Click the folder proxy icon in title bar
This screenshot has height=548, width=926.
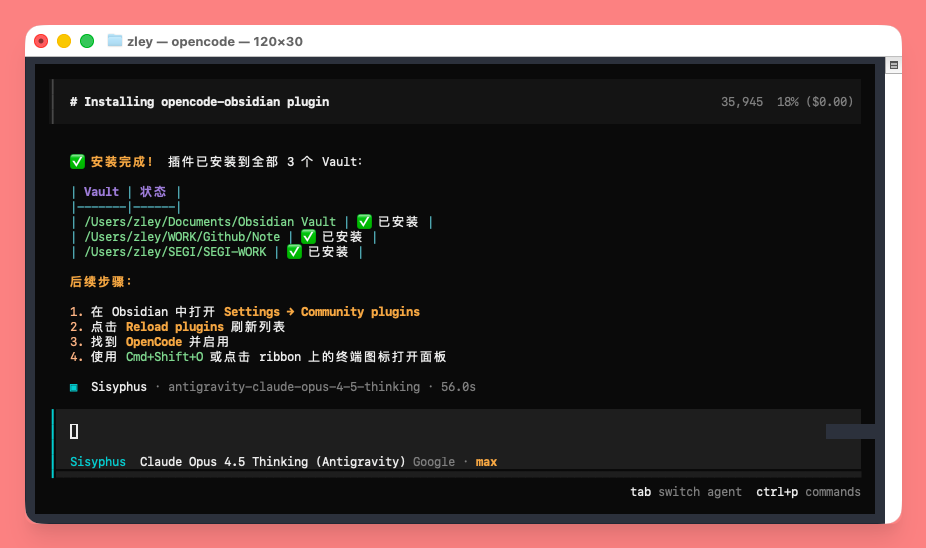click(x=115, y=41)
